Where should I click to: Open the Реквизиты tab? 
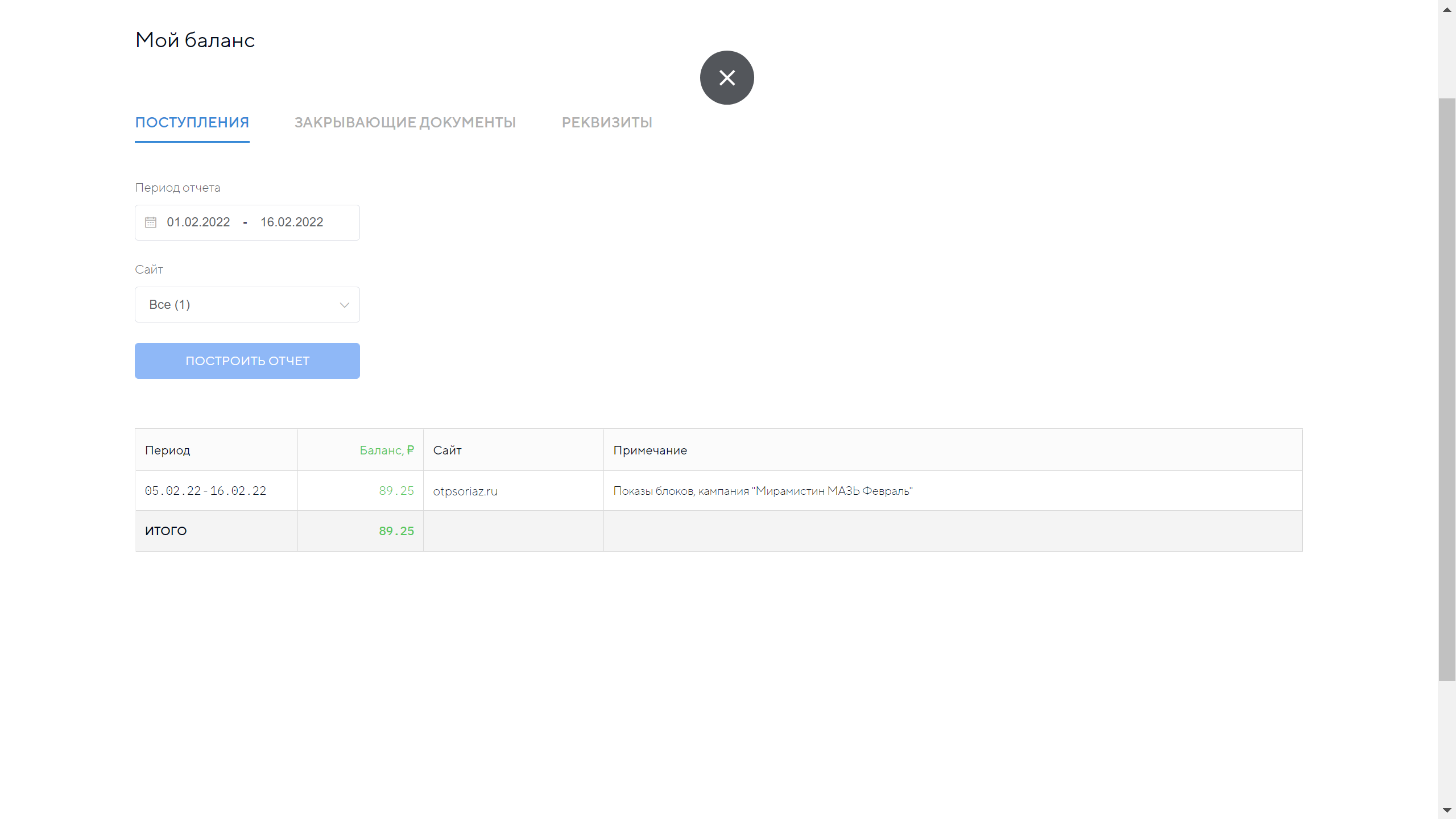click(607, 122)
